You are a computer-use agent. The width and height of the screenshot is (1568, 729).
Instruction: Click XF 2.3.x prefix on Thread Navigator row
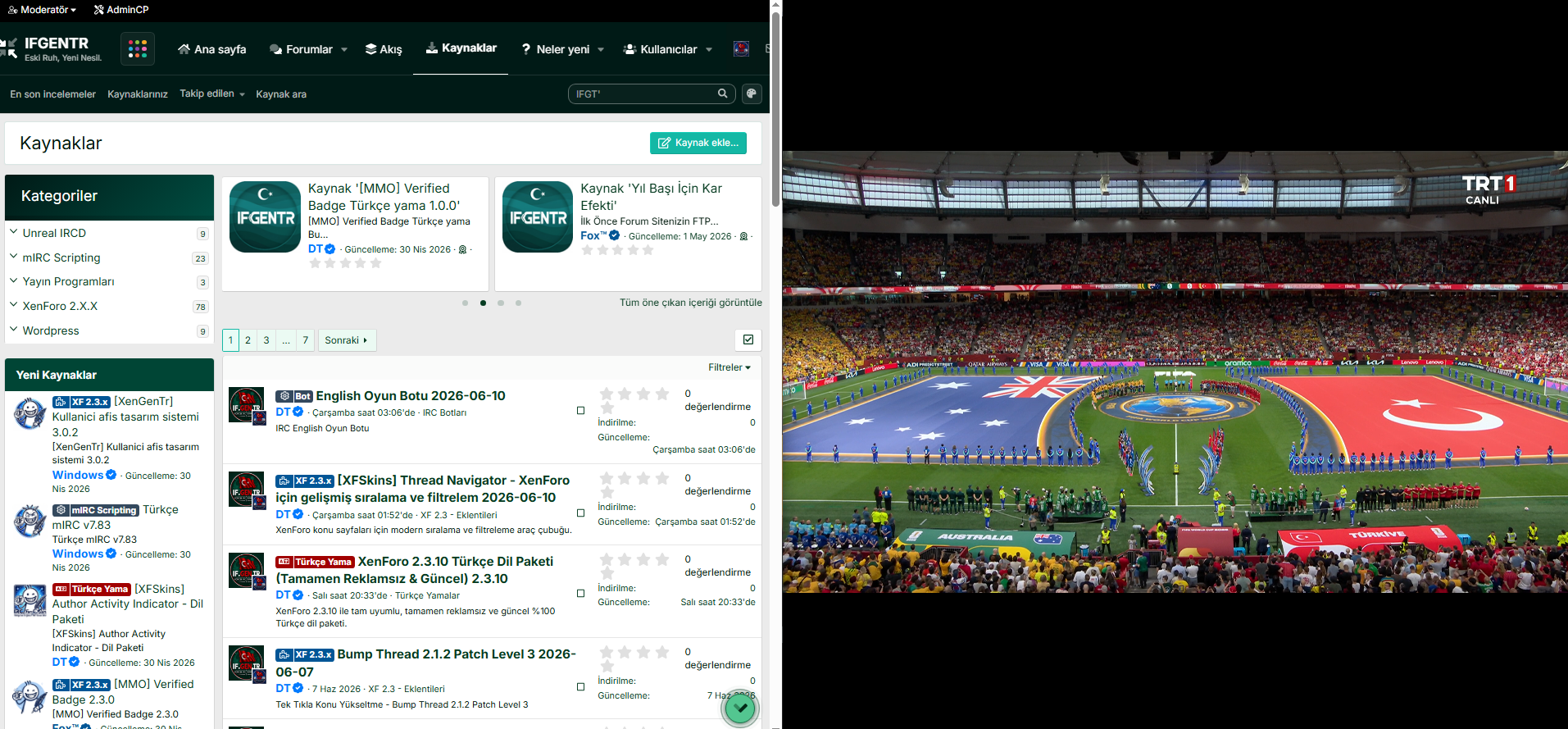pyautogui.click(x=305, y=481)
